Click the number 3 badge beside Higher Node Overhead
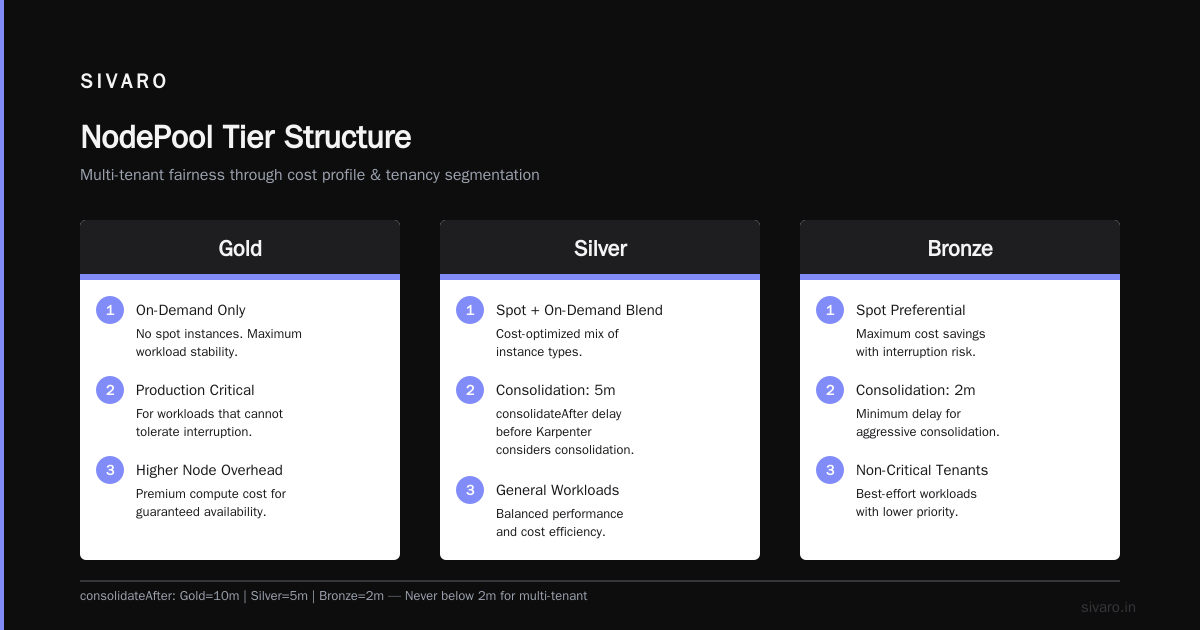Image resolution: width=1200 pixels, height=630 pixels. click(x=110, y=470)
